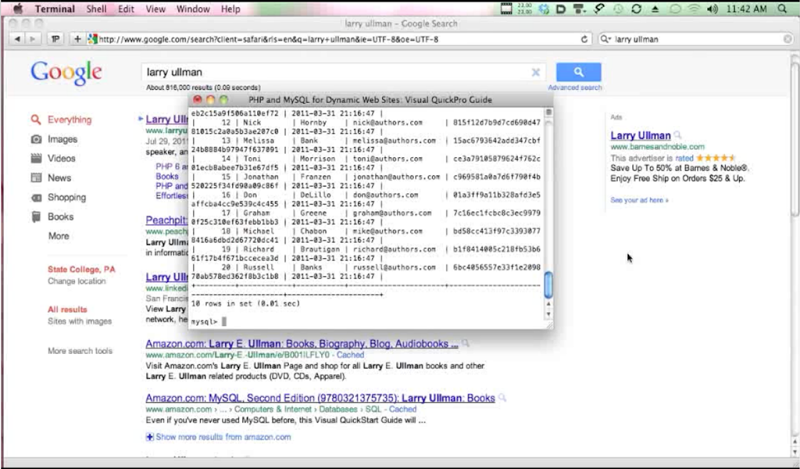The image size is (800, 469).
Task: Expand More search filters
Action: coord(59,236)
